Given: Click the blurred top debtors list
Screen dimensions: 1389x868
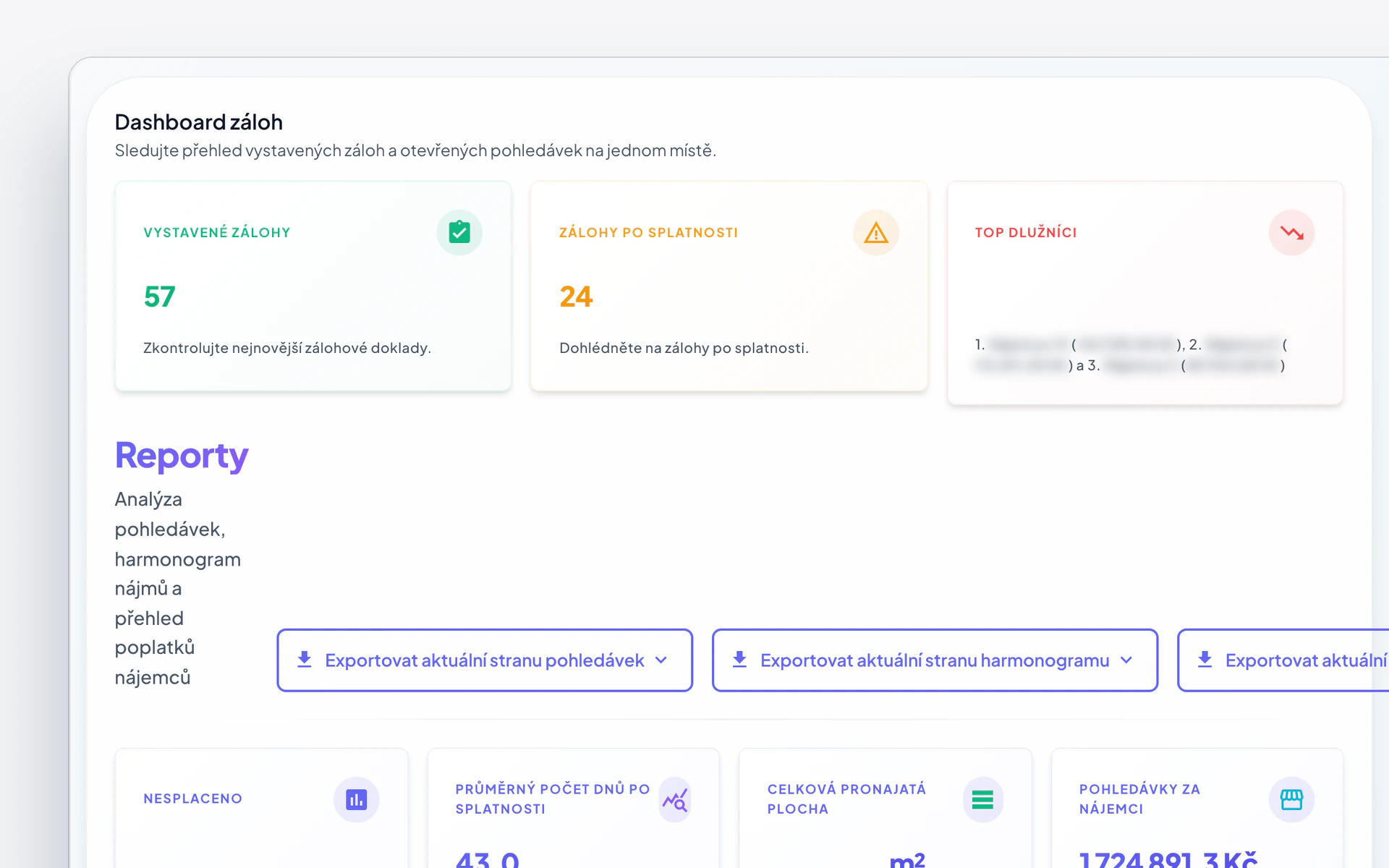Looking at the screenshot, I should coord(1131,354).
